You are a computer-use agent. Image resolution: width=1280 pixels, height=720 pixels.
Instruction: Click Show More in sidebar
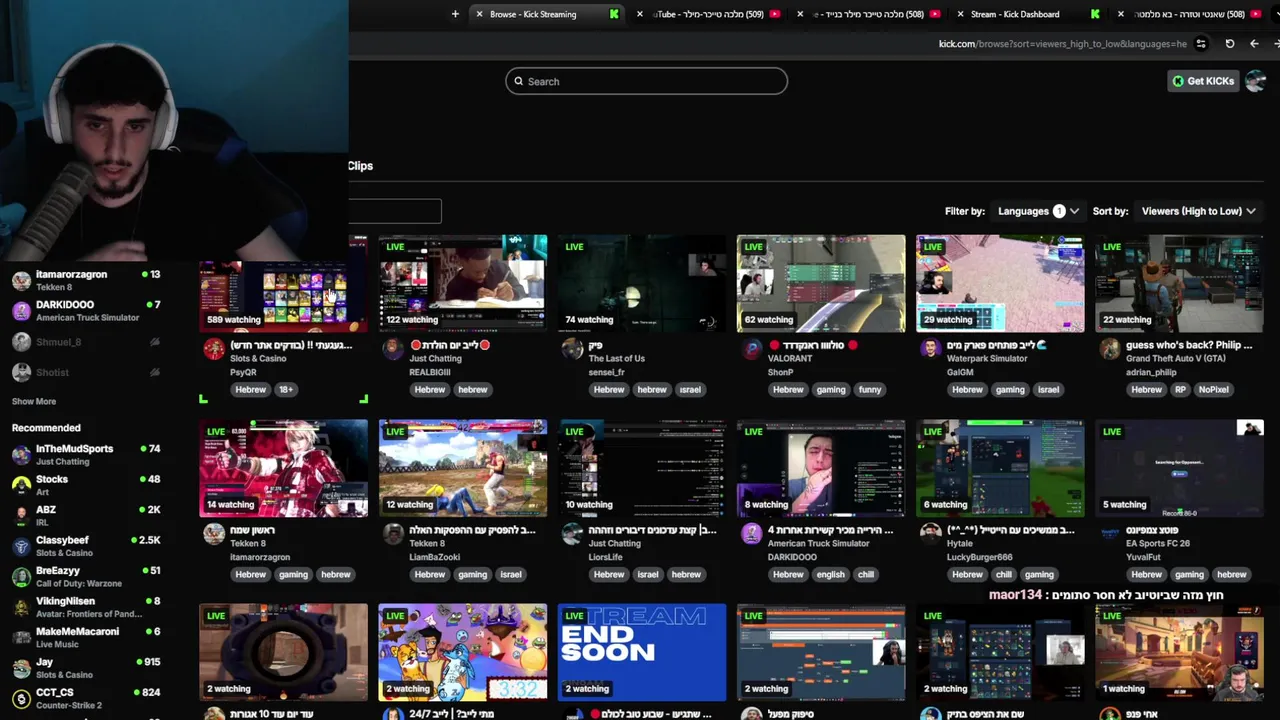tap(34, 401)
